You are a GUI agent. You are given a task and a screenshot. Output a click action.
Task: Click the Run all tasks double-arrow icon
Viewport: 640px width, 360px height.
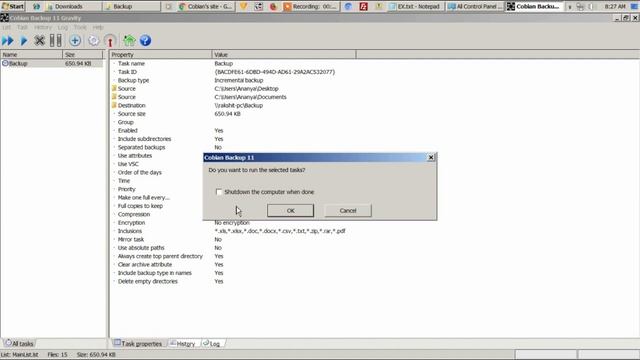7,40
